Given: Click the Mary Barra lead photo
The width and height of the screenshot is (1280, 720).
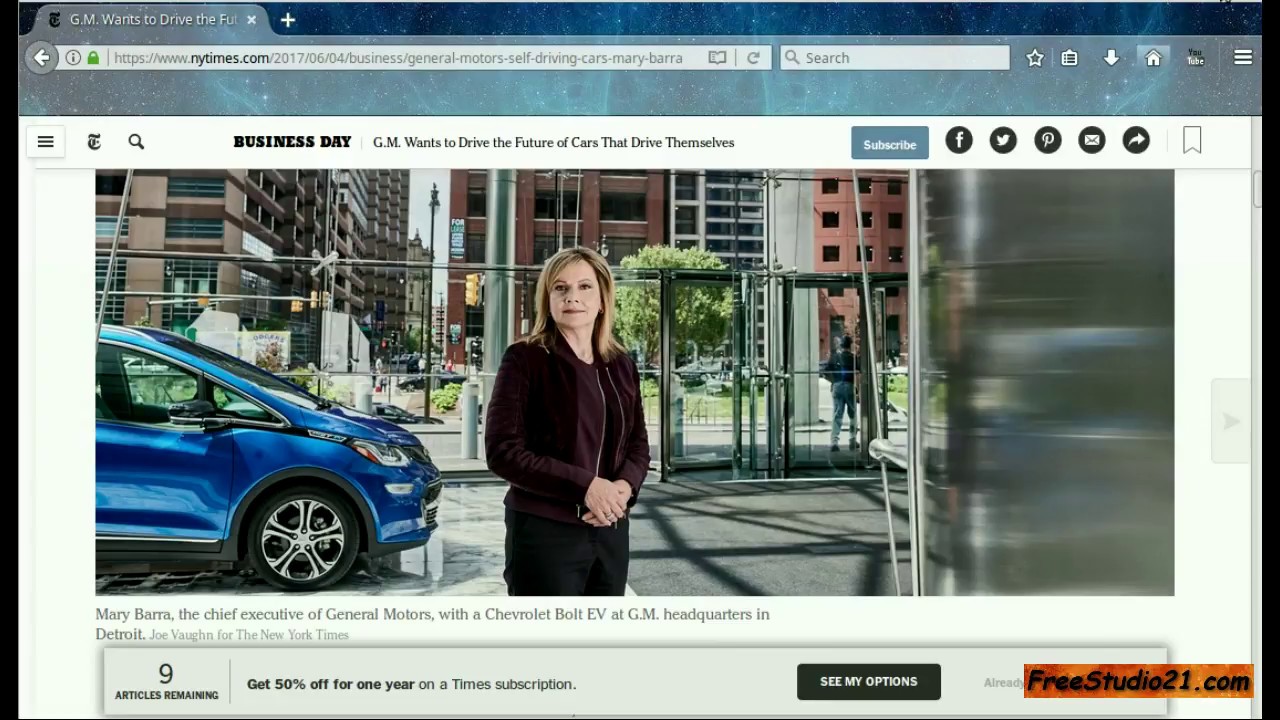Looking at the screenshot, I should click(x=634, y=382).
